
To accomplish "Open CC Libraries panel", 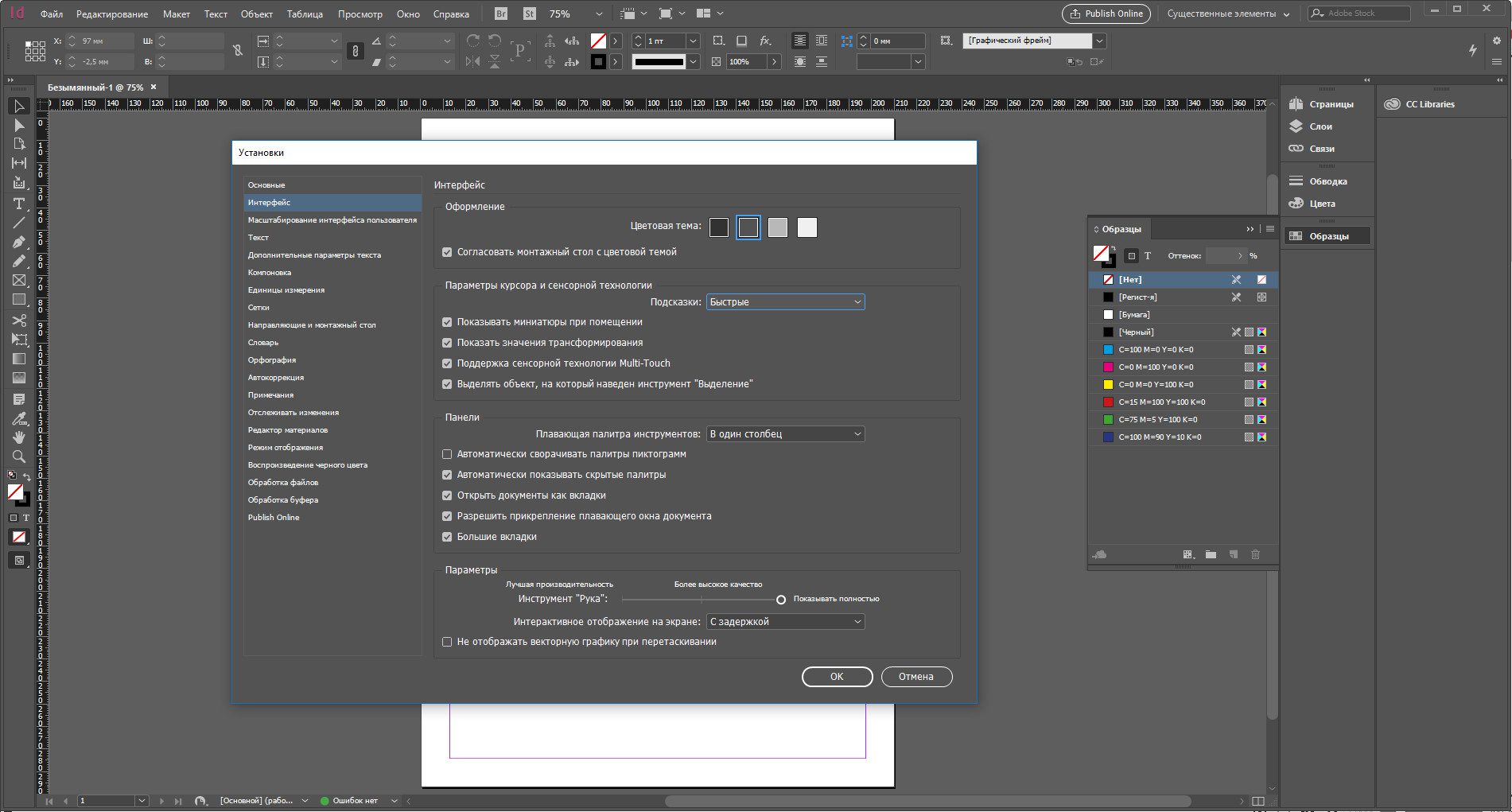I will click(x=1421, y=104).
